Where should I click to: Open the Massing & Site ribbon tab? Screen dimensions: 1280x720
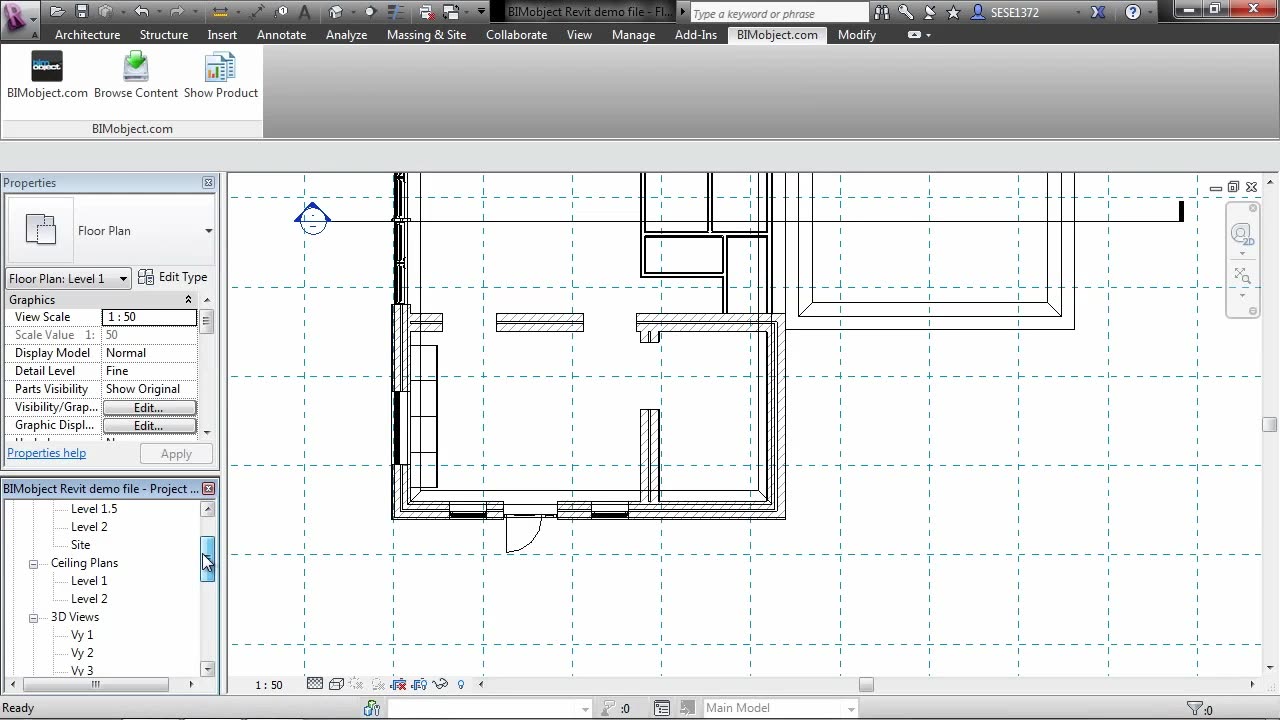coord(427,34)
